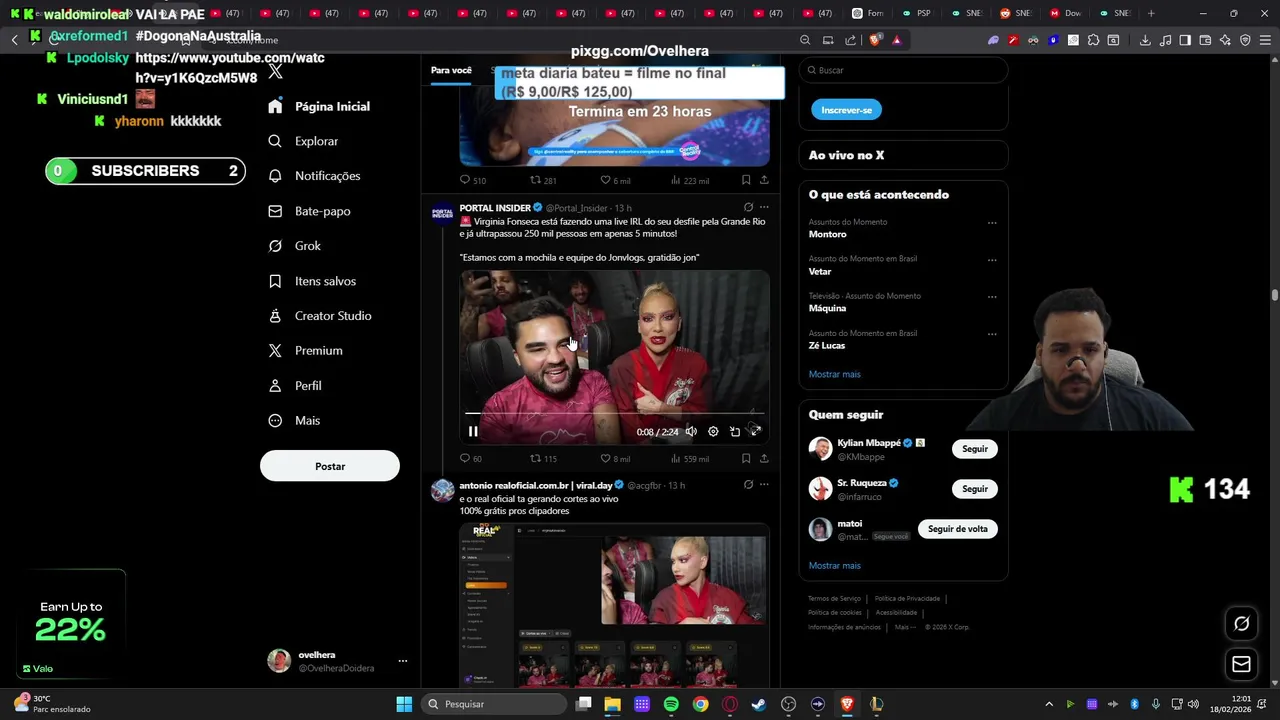Go to Página Inicial in sidebar

coord(320,106)
